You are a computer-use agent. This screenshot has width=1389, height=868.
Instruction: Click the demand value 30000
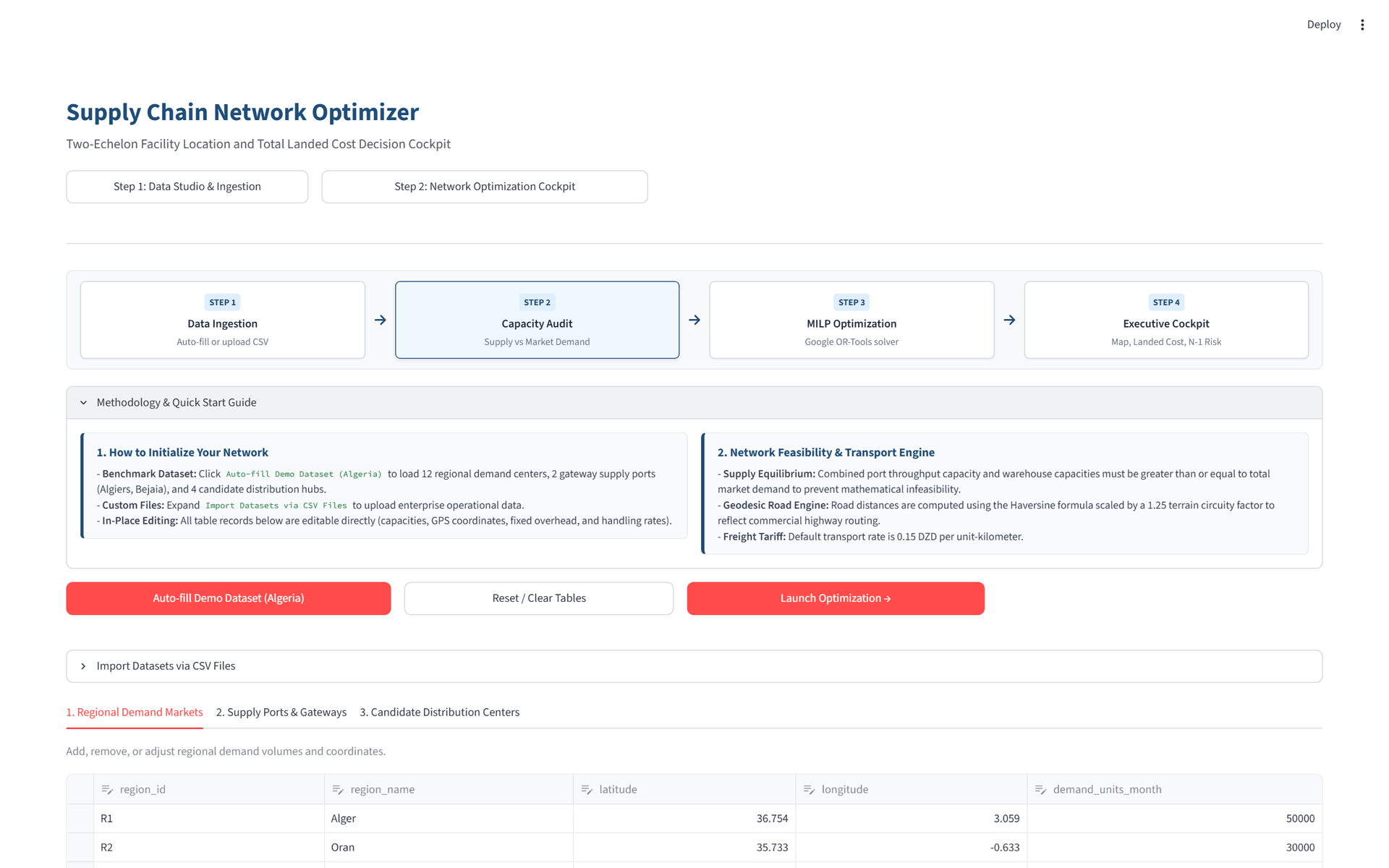(x=1175, y=848)
